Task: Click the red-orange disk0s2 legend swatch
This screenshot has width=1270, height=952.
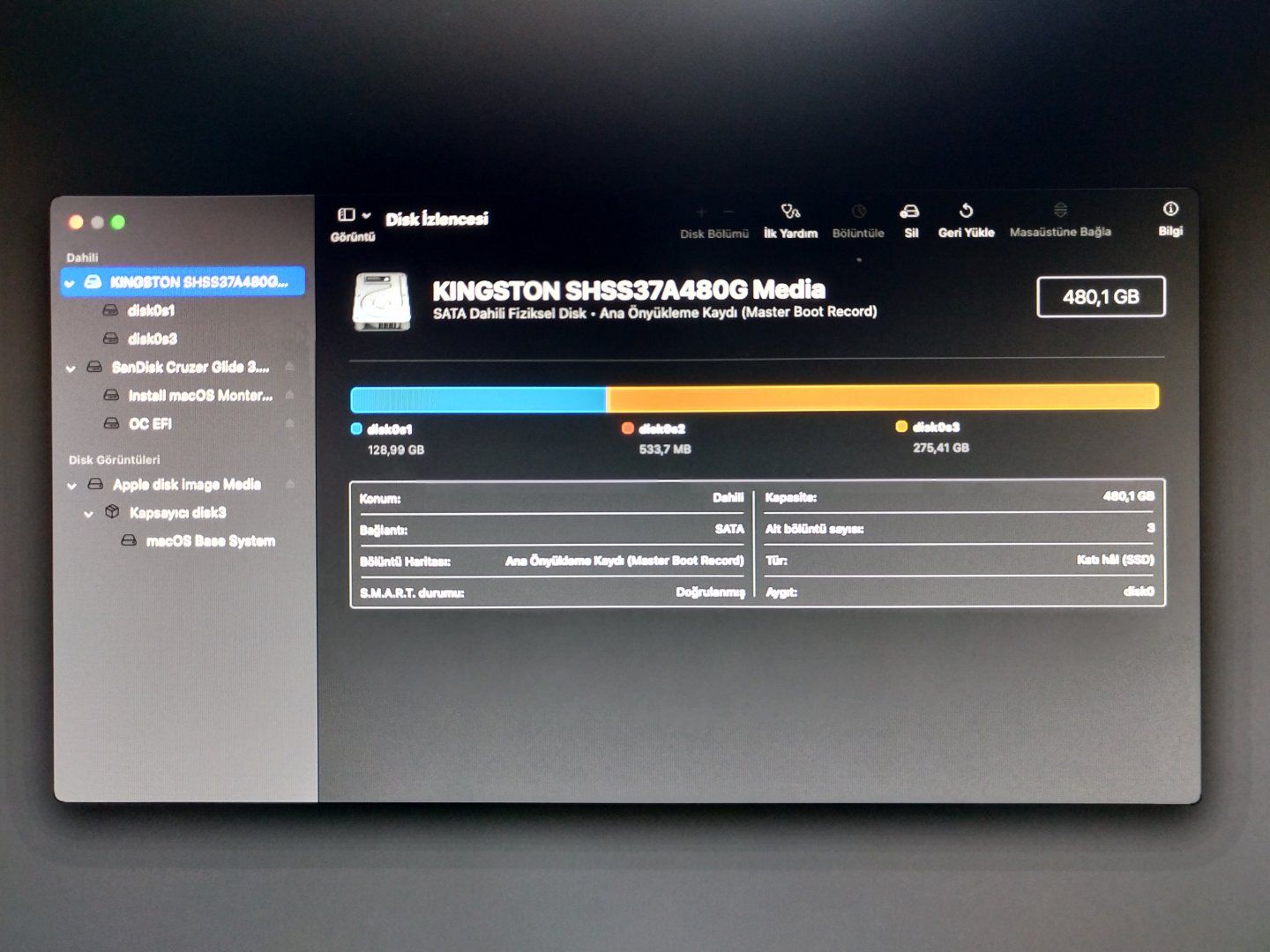Action: [x=627, y=428]
